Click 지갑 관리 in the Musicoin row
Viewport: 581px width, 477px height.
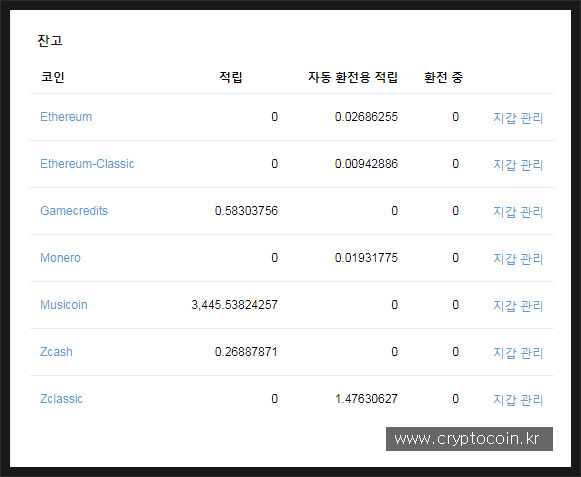tap(518, 306)
